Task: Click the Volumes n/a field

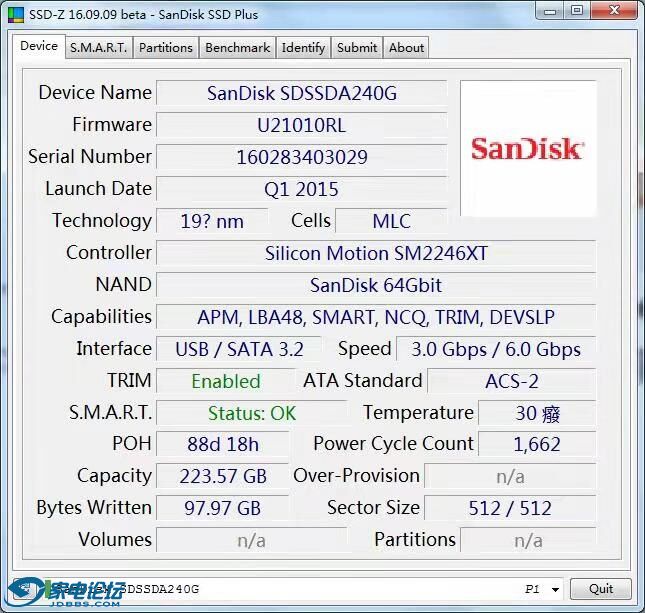Action: tap(252, 540)
